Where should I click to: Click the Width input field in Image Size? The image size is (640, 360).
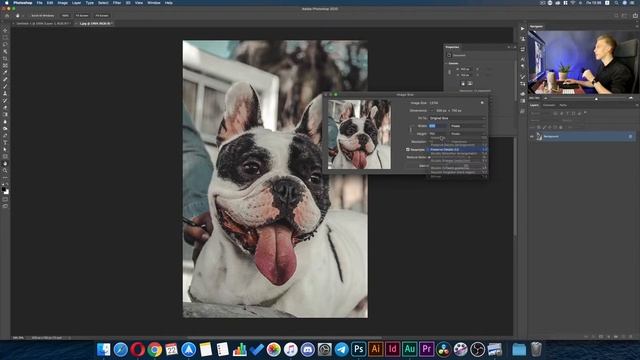pyautogui.click(x=438, y=126)
